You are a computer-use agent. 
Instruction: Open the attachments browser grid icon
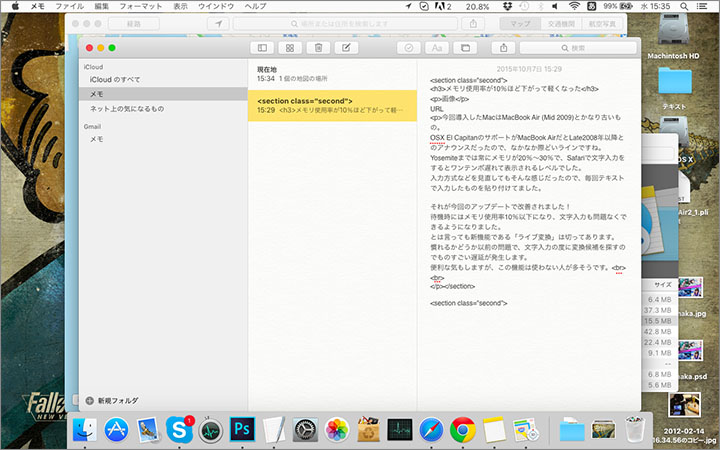coord(290,48)
